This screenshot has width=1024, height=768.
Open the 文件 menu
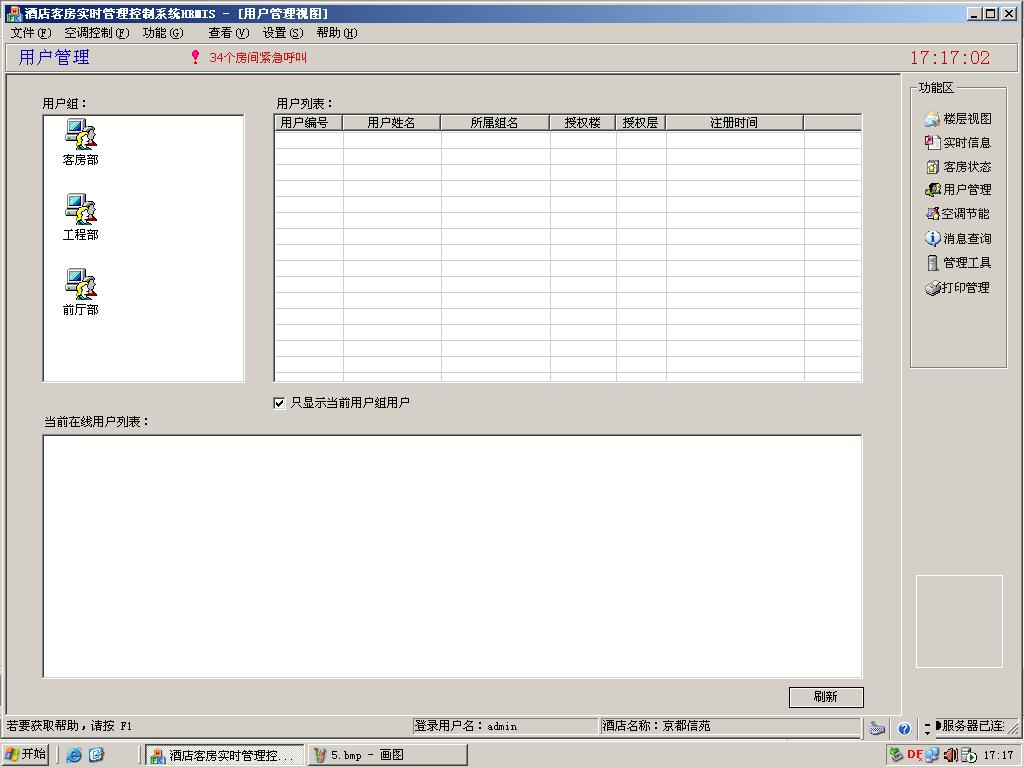(30, 33)
